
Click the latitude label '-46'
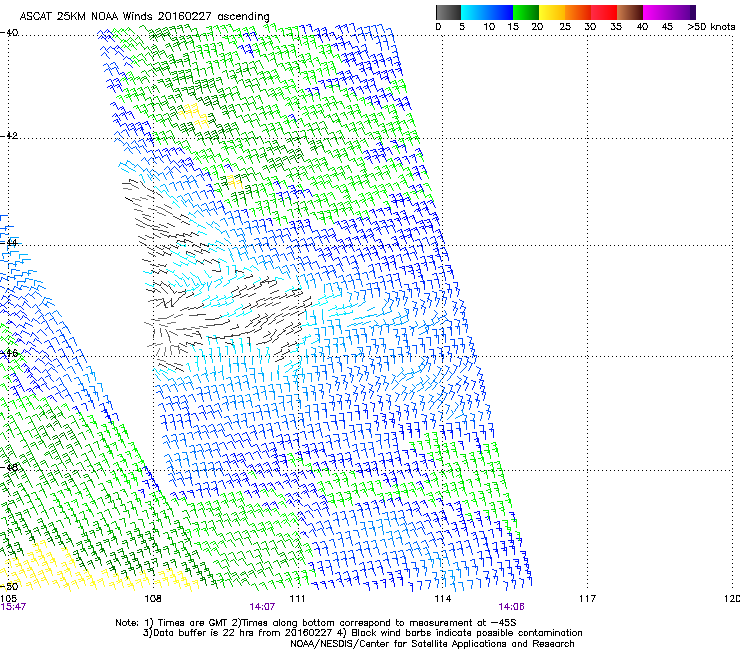(9, 353)
